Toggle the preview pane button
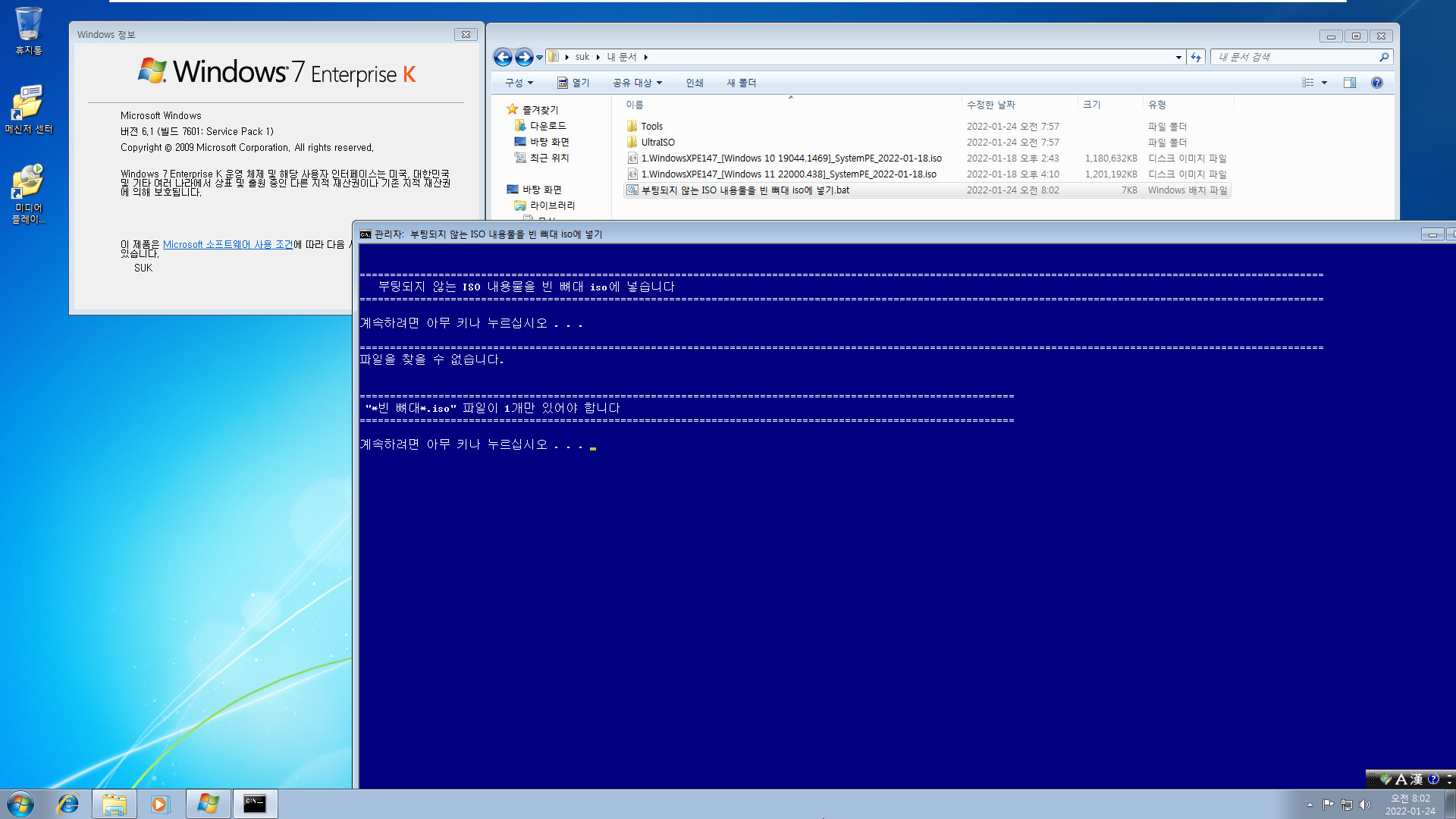1456x819 pixels. point(1350,83)
